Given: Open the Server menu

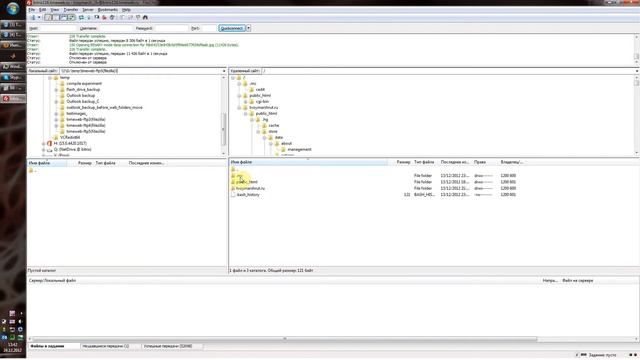Looking at the screenshot, I should point(88,9).
